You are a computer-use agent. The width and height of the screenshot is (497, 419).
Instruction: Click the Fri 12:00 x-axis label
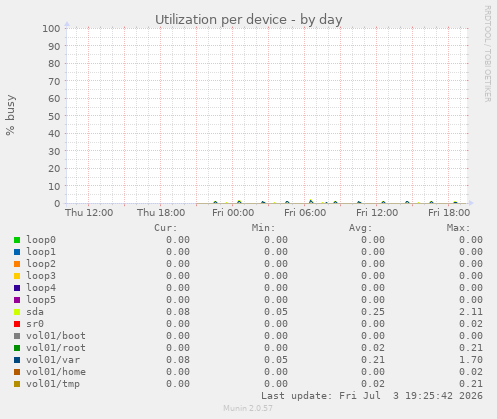tap(377, 213)
